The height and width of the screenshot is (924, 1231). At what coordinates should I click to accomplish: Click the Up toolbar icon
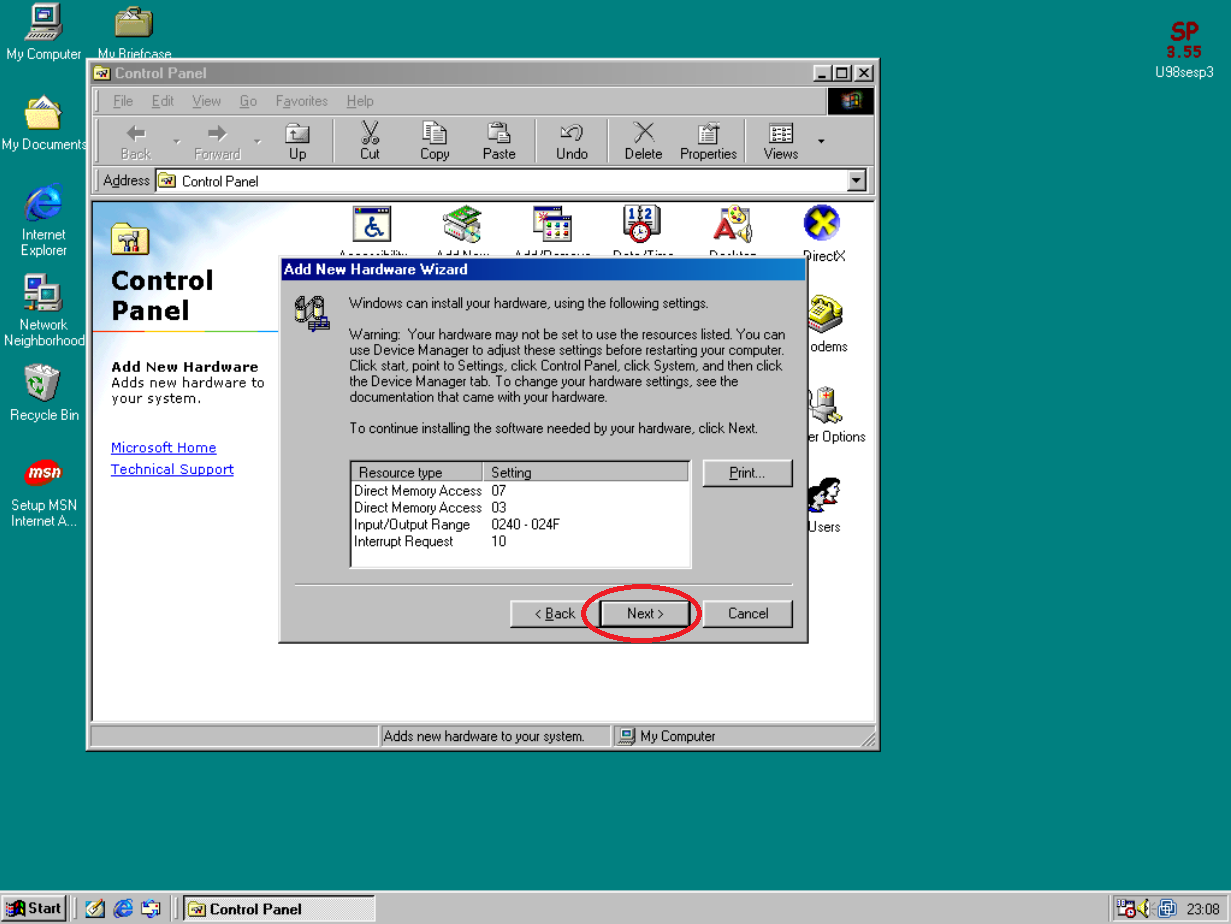[x=297, y=141]
